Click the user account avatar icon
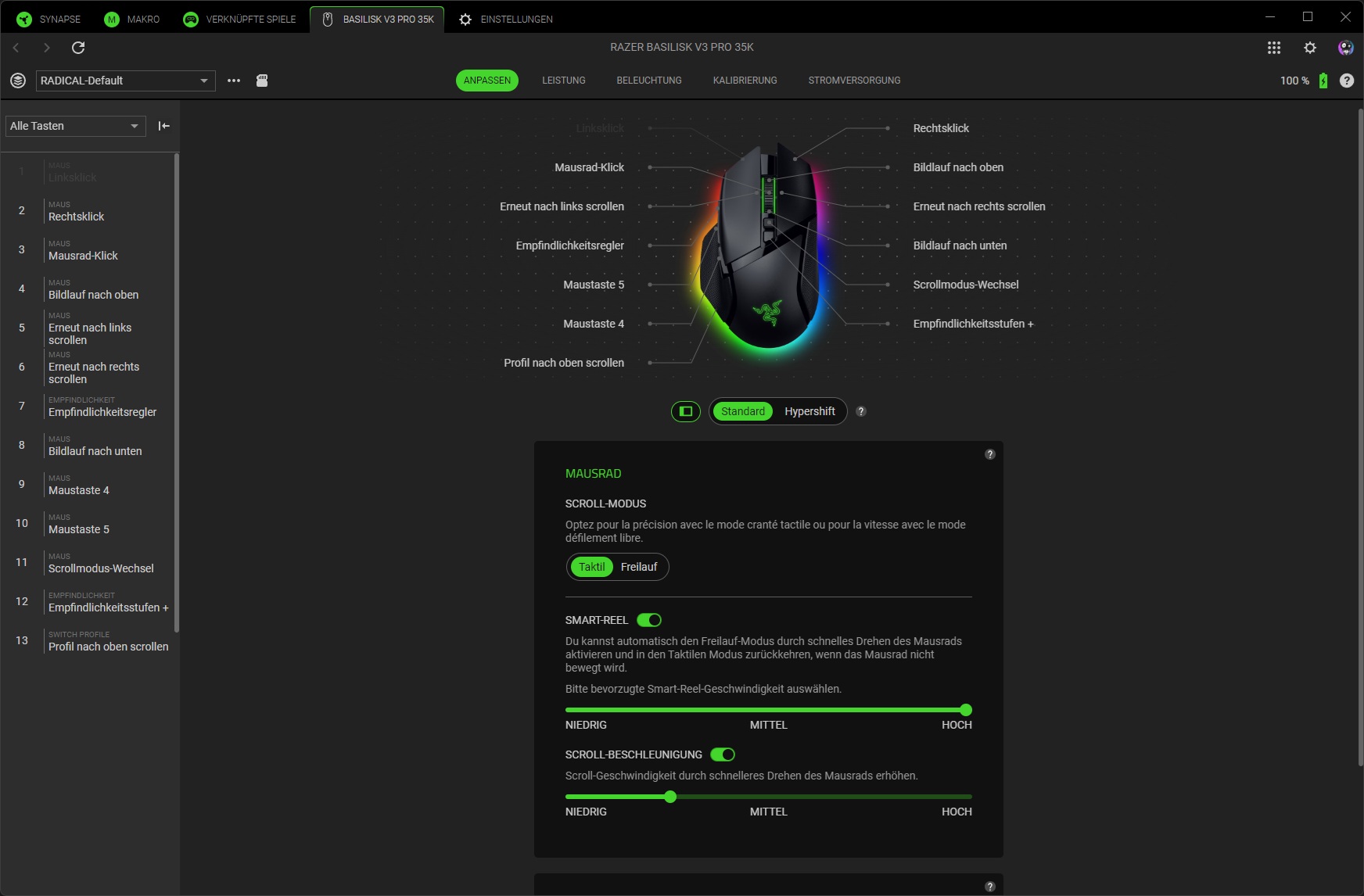 click(1345, 48)
